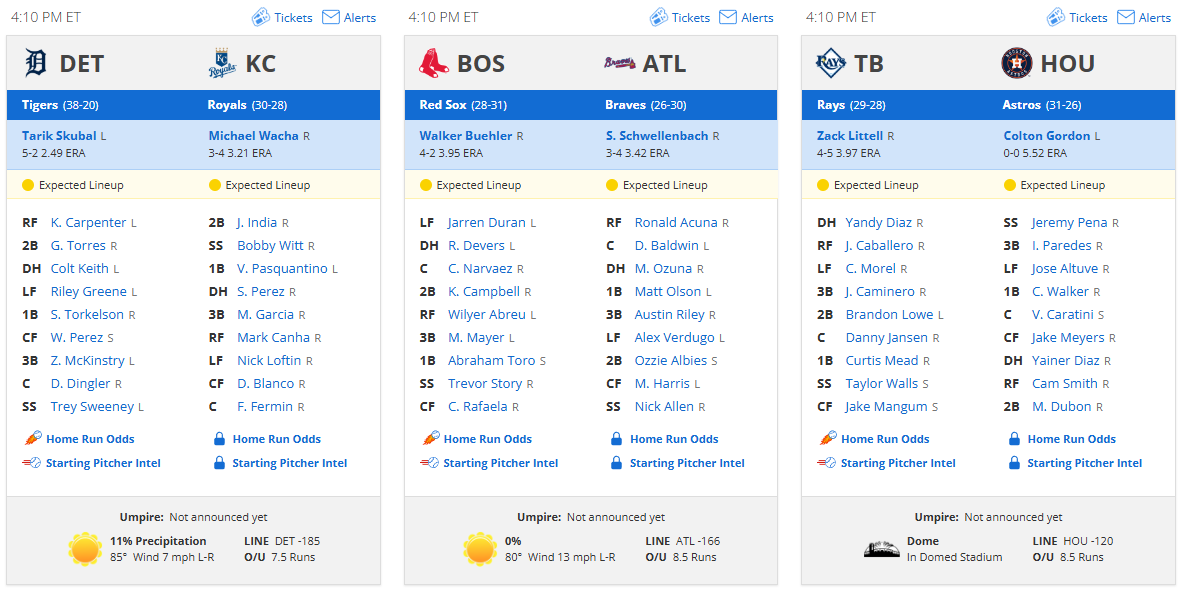Screen dimensions: 1184x592
Task: Click Tickets link above BOS-ATL game
Action: [x=691, y=17]
